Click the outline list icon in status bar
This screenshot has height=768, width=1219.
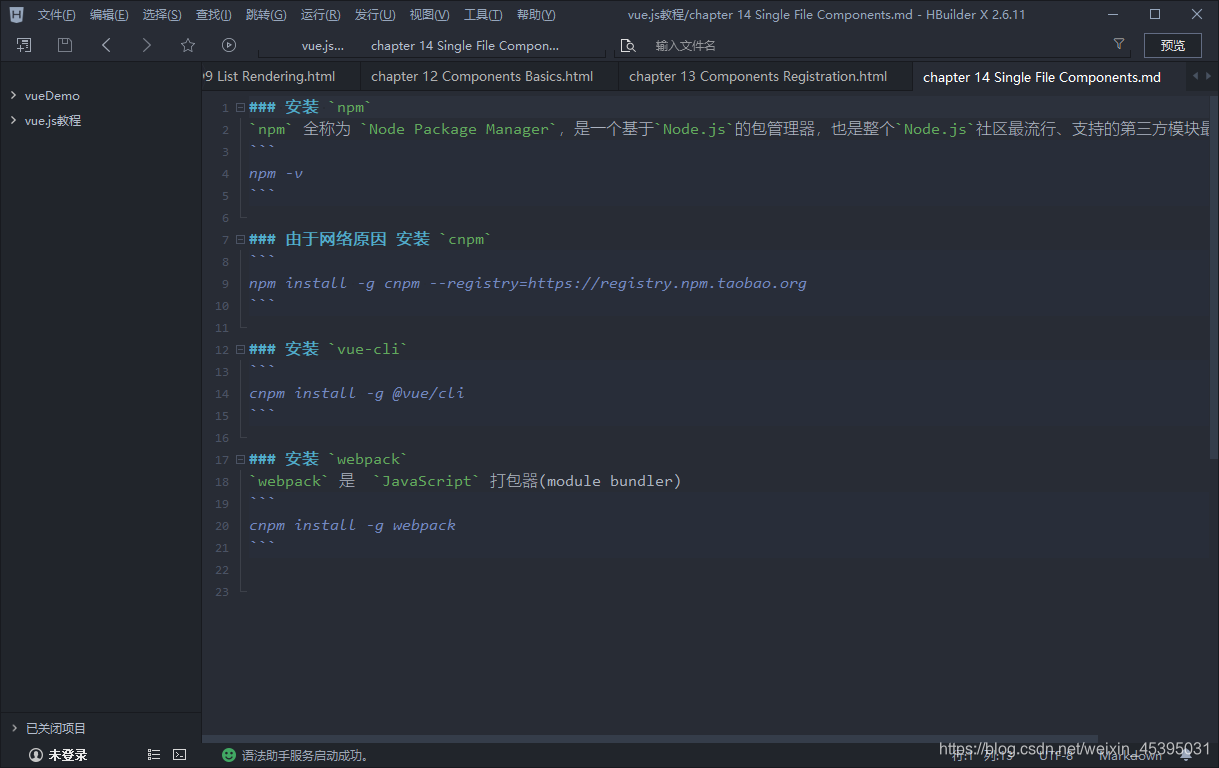(x=153, y=755)
